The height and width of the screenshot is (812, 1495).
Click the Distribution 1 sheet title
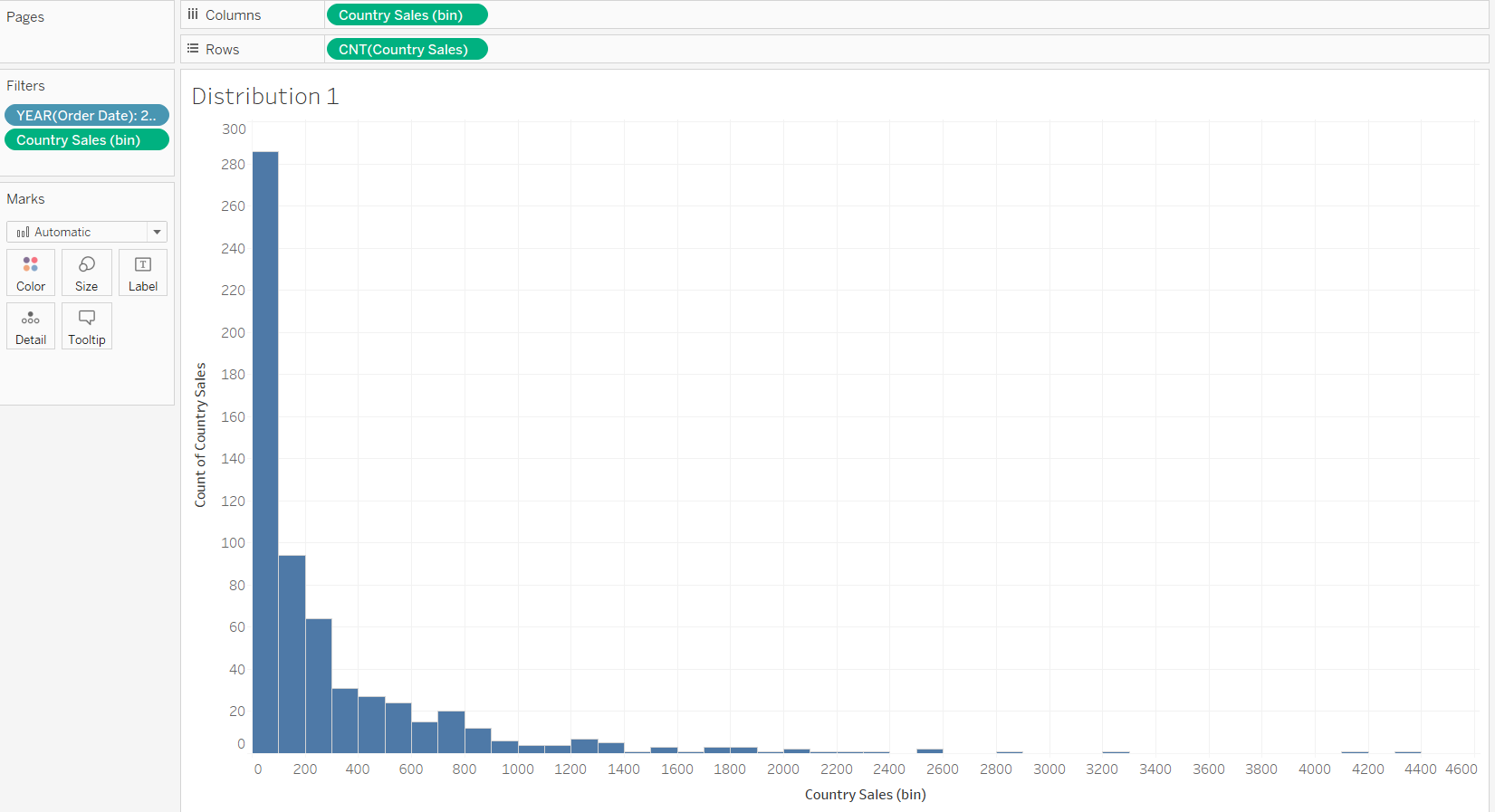tap(265, 97)
